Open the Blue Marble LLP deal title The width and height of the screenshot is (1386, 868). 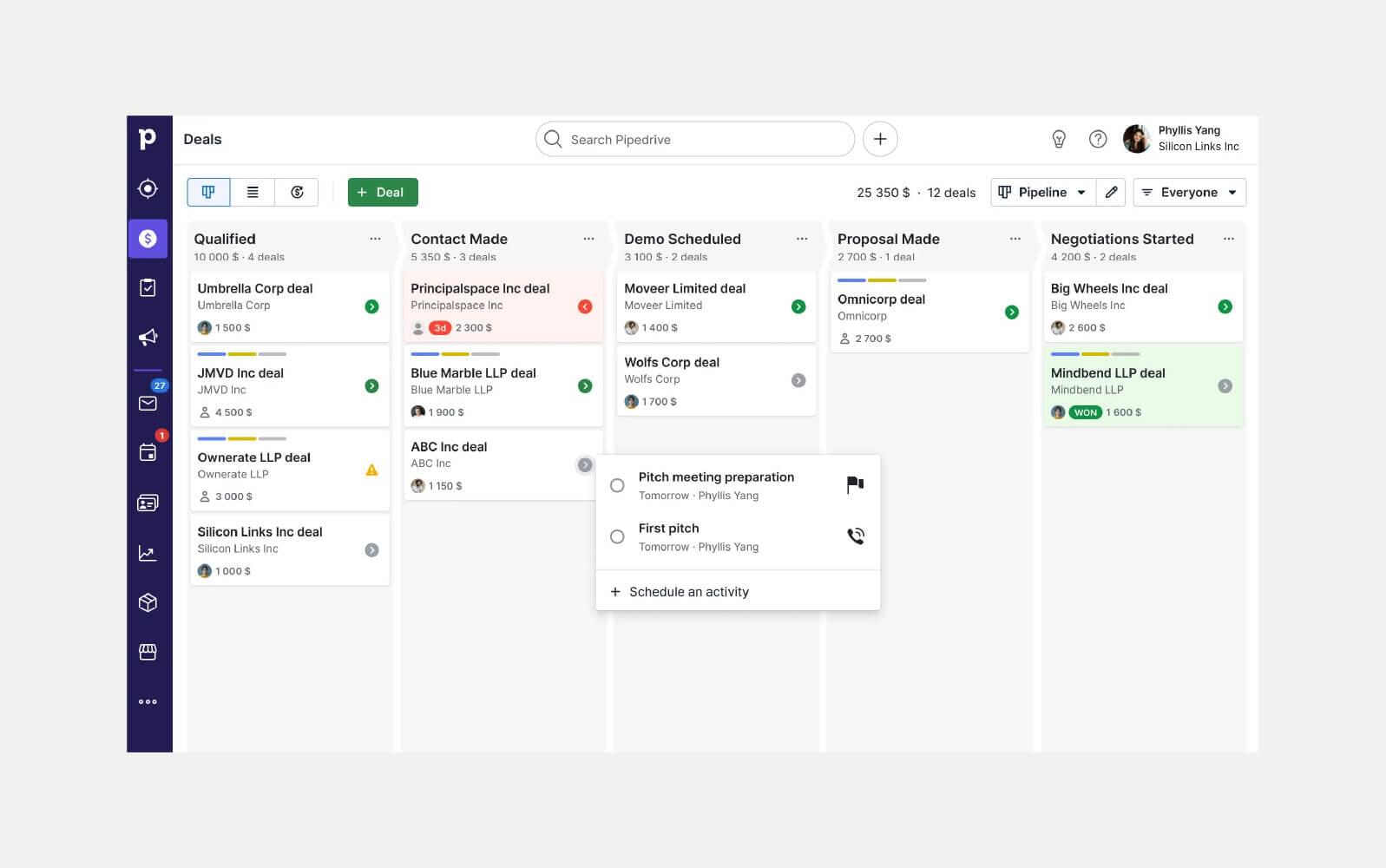click(x=474, y=372)
